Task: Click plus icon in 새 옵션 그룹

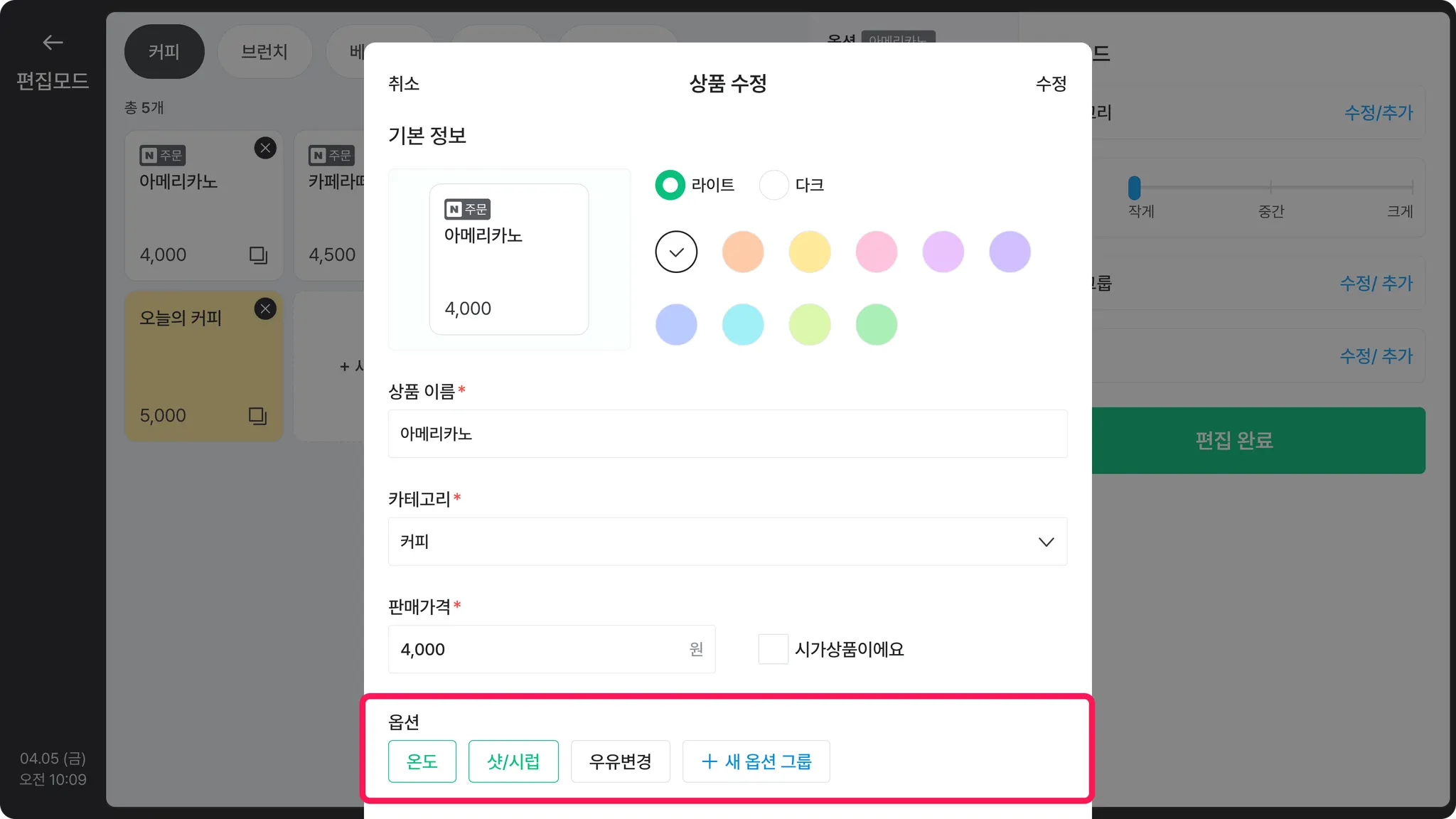Action: pyautogui.click(x=709, y=761)
